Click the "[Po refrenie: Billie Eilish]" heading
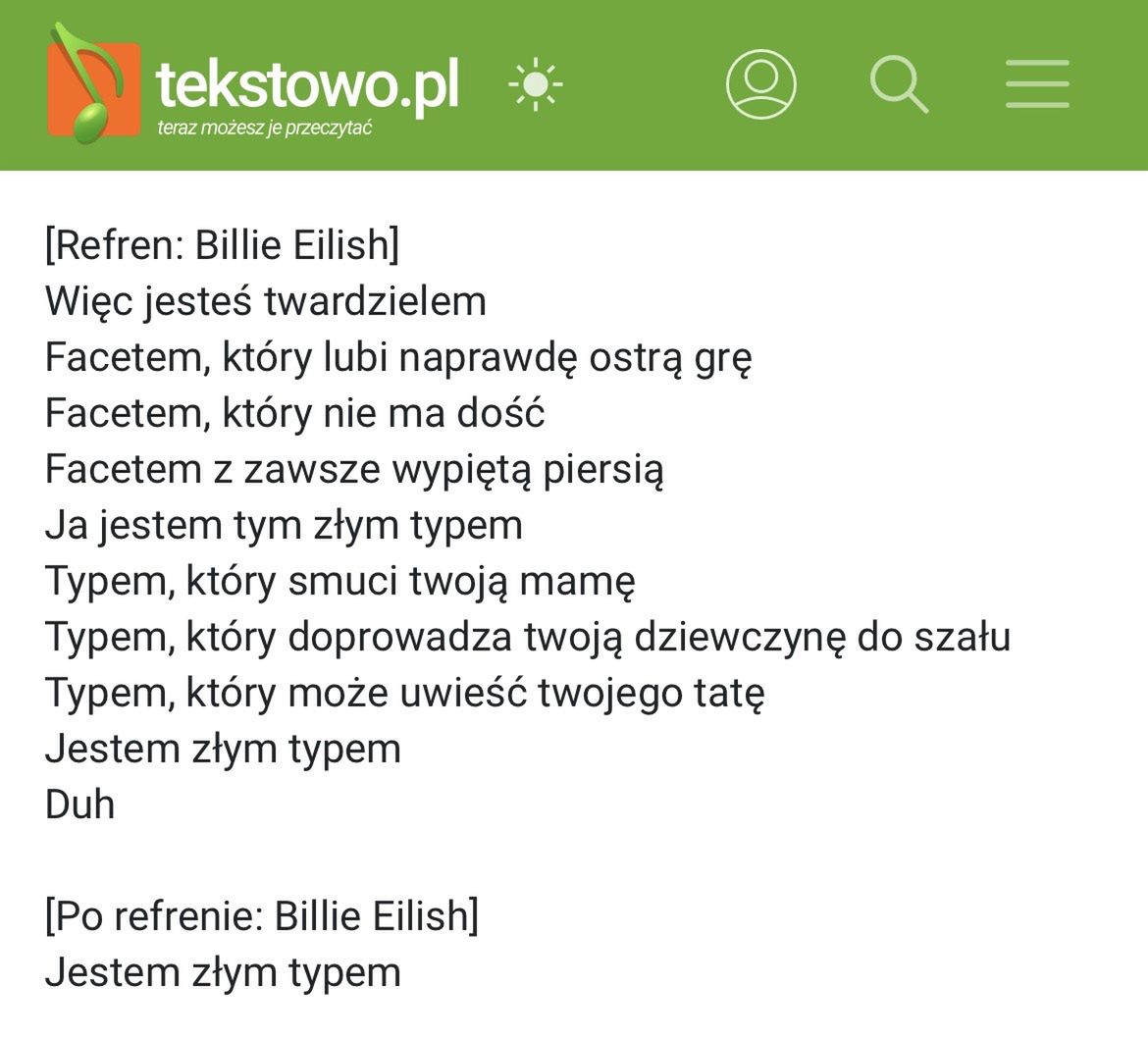 (261, 916)
